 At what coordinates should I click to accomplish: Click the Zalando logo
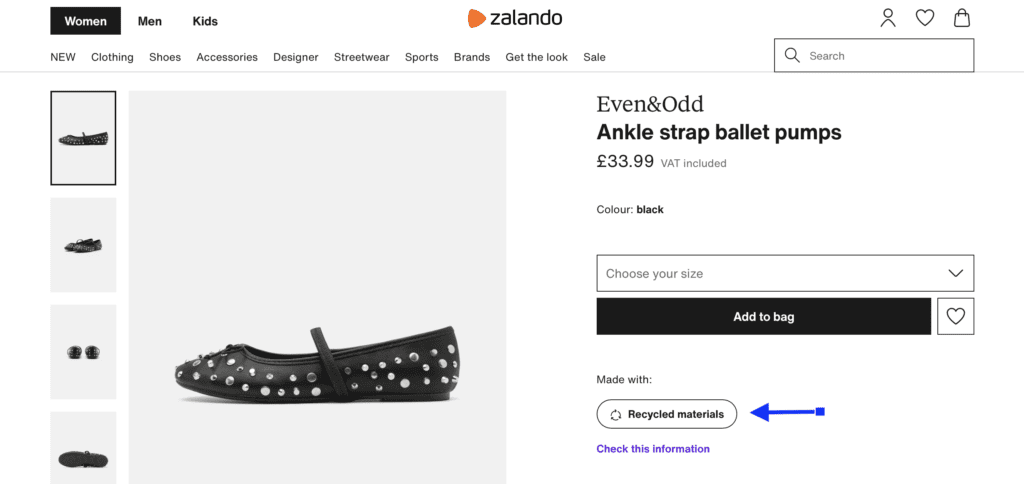click(514, 18)
